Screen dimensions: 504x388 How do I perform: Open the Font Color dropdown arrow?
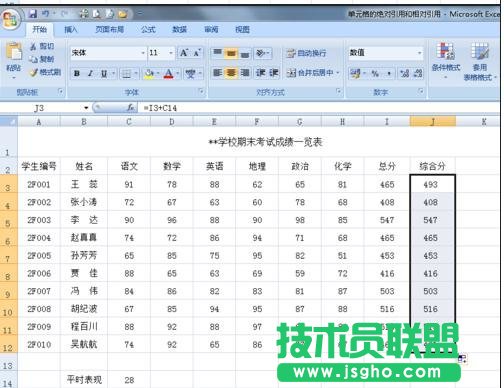click(178, 73)
